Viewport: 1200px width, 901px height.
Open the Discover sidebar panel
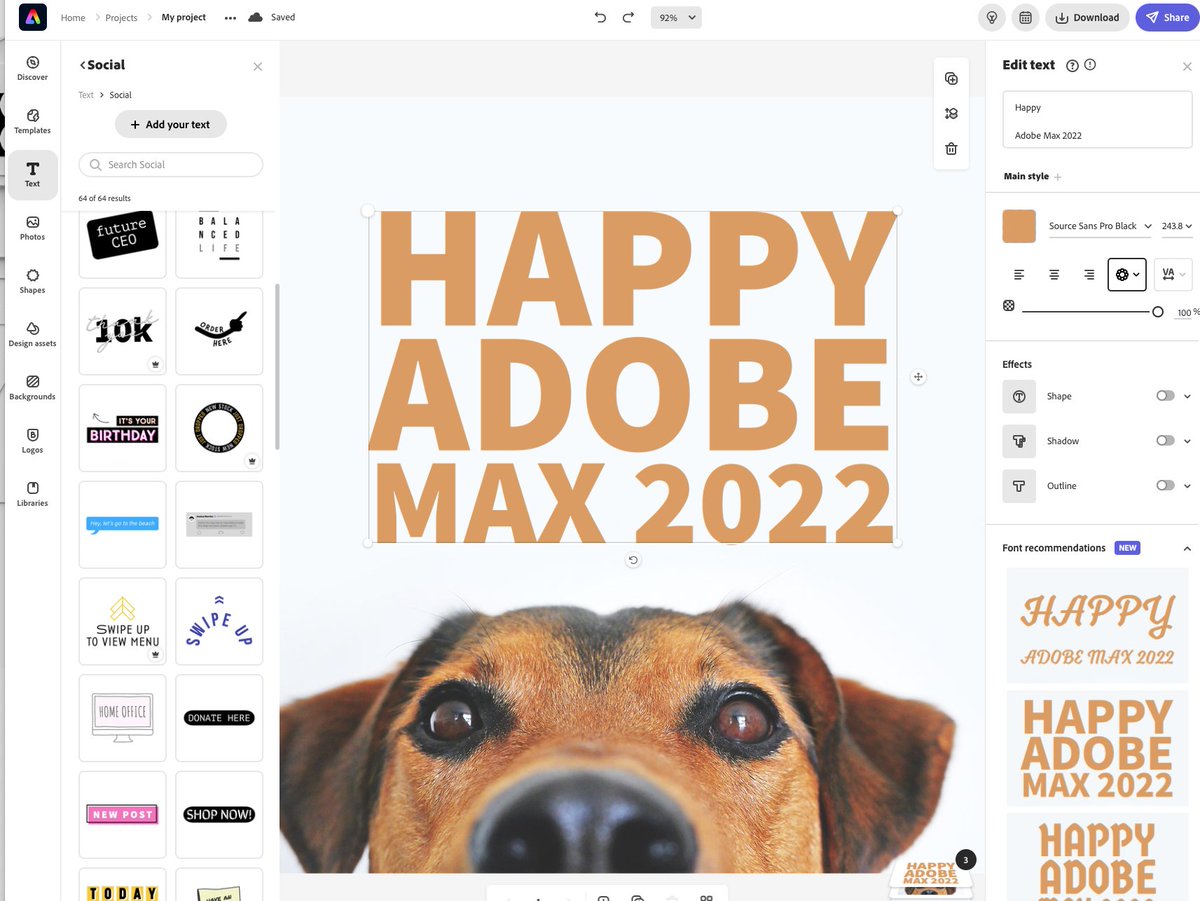coord(32,68)
